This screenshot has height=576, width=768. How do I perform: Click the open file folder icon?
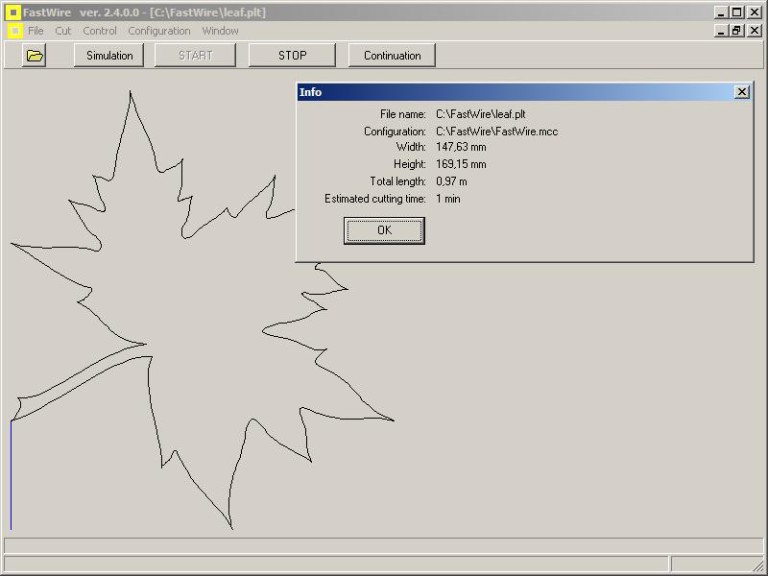35,56
